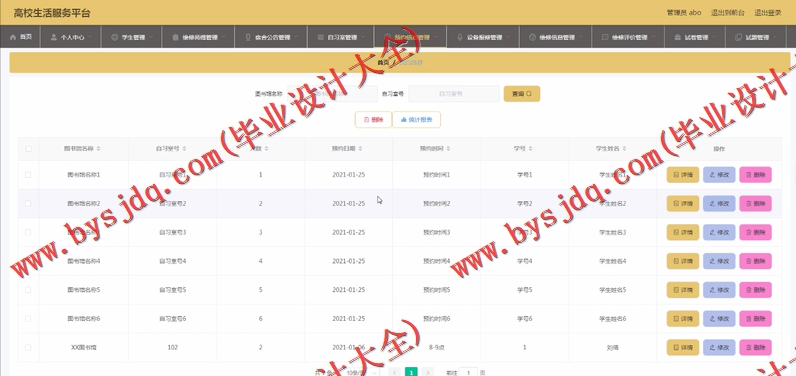Check the row for 图书馆名称2

[28, 203]
